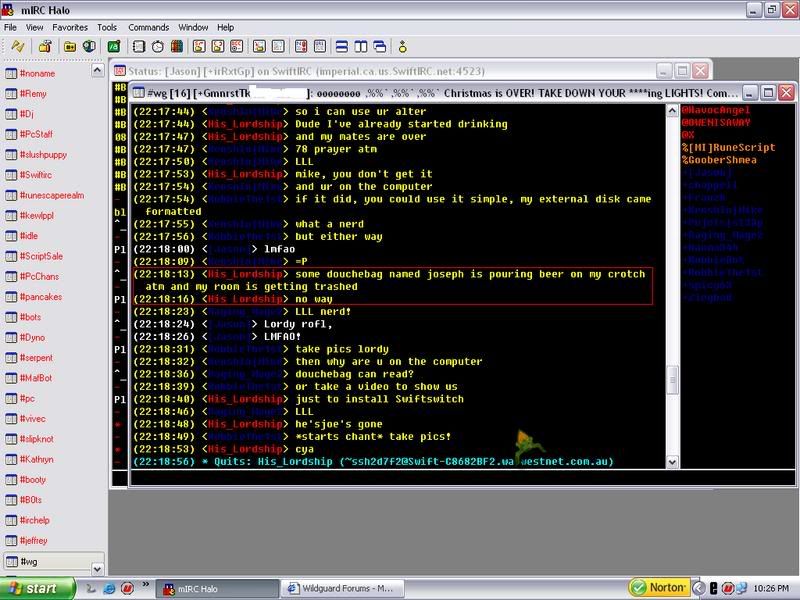
Task: Click the network computers tray icon
Action: click(x=741, y=588)
